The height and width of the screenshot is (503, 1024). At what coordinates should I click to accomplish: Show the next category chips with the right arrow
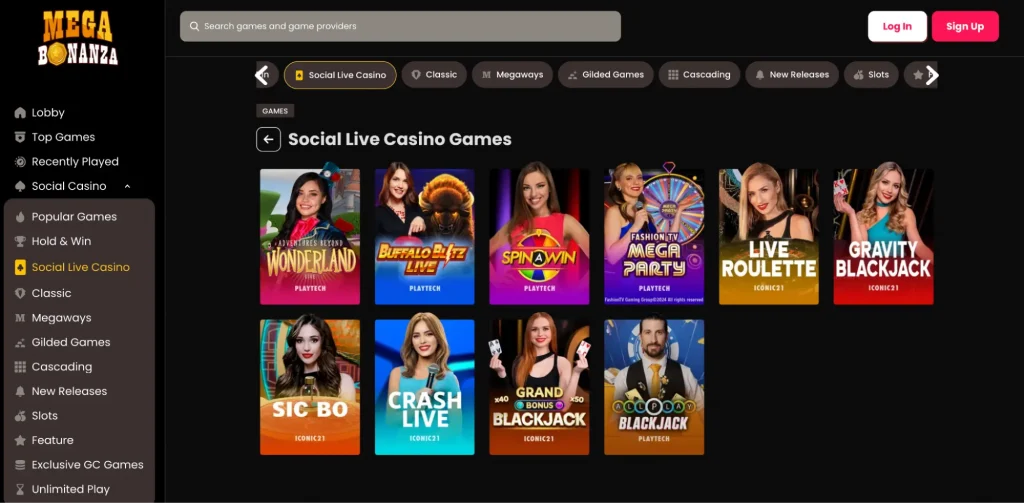pyautogui.click(x=932, y=75)
